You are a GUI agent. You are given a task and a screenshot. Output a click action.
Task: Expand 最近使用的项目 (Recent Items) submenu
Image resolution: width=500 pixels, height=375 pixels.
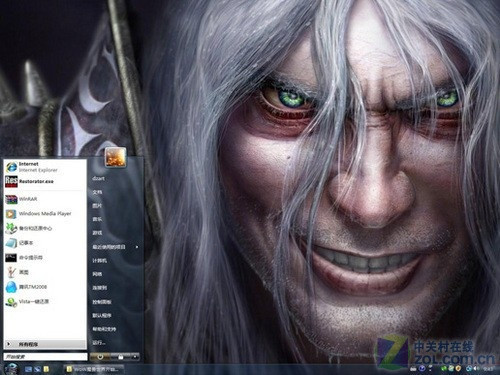click(115, 247)
